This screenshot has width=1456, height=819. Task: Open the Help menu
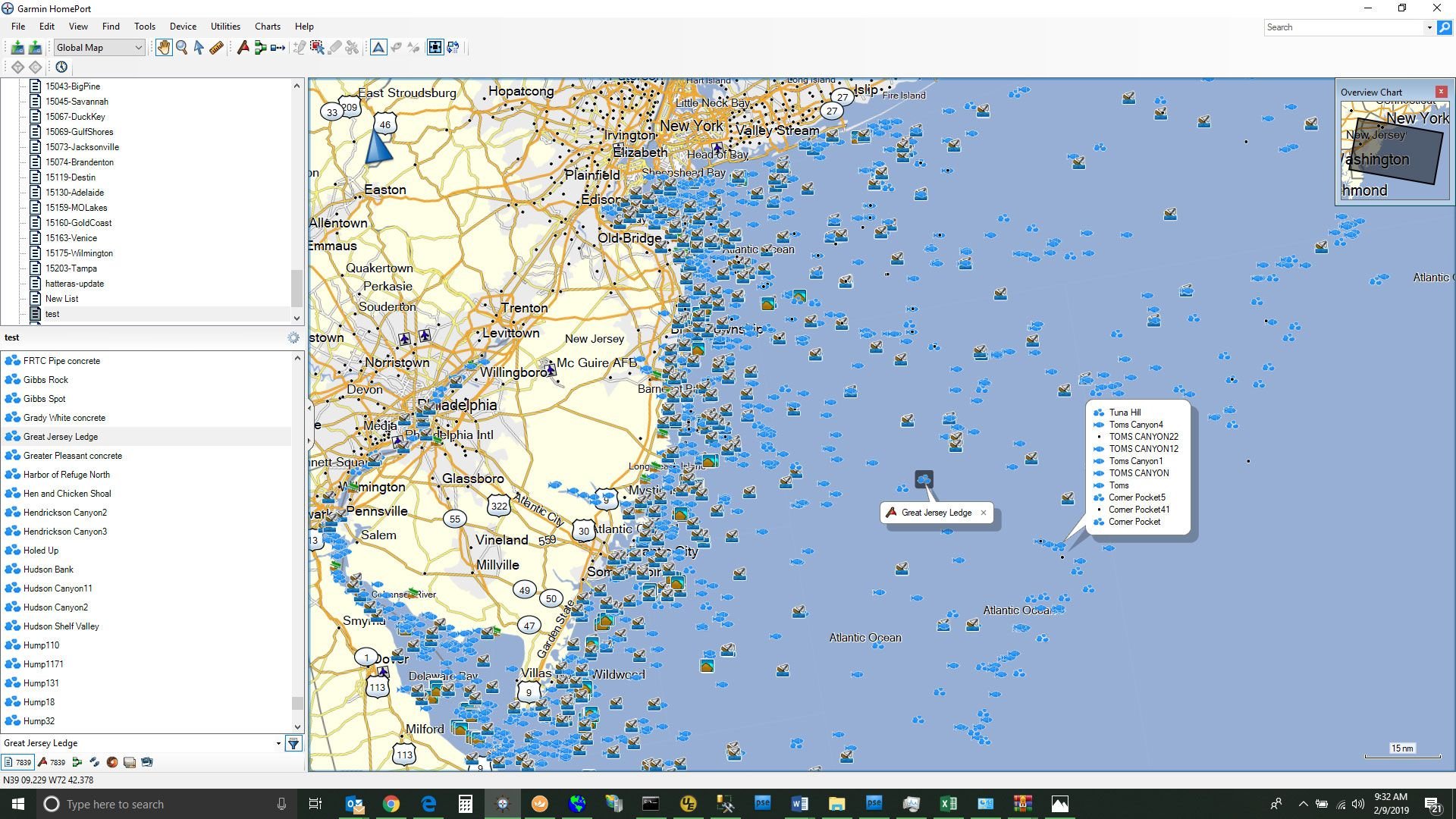[x=304, y=27]
